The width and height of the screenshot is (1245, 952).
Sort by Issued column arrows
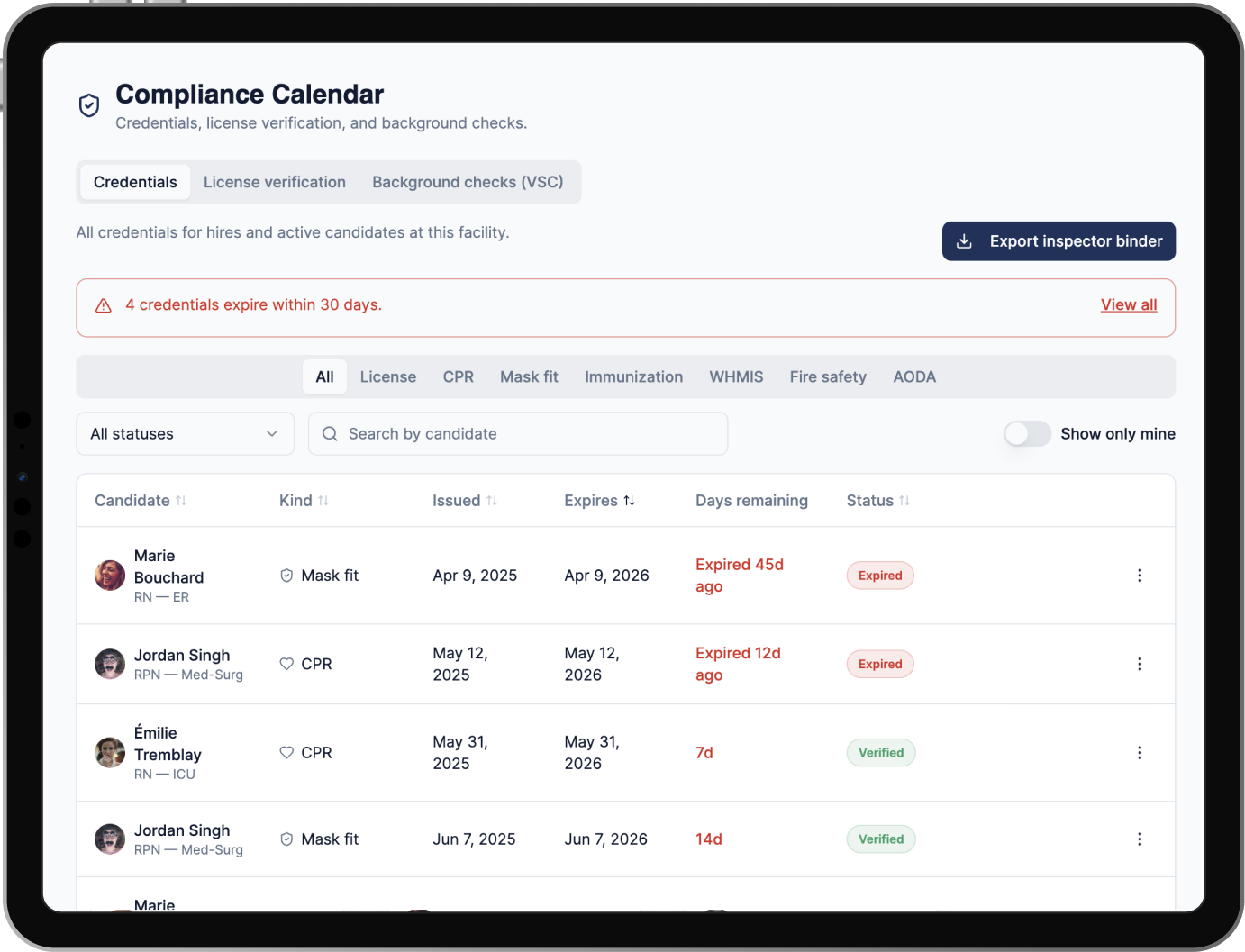(x=492, y=501)
